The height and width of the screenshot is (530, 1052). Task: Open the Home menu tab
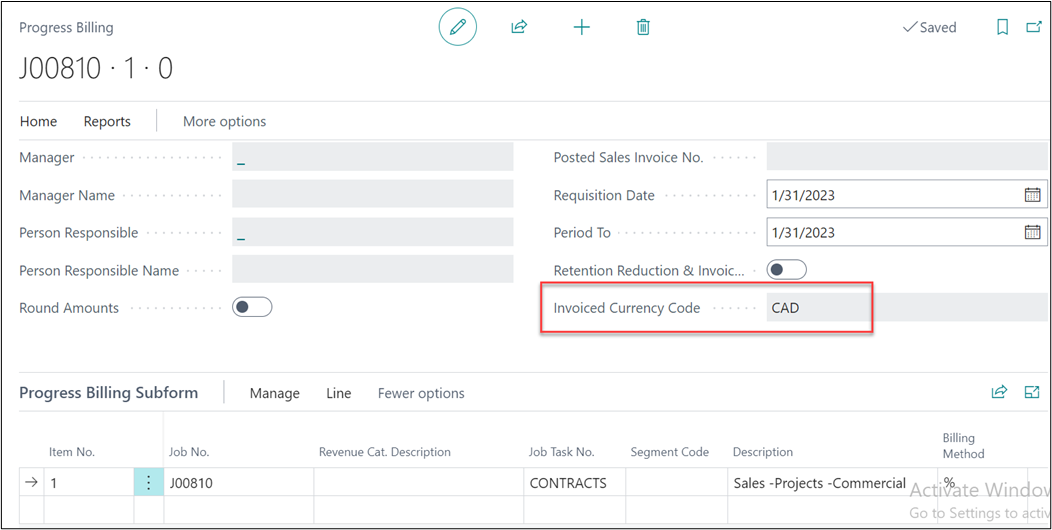38,121
